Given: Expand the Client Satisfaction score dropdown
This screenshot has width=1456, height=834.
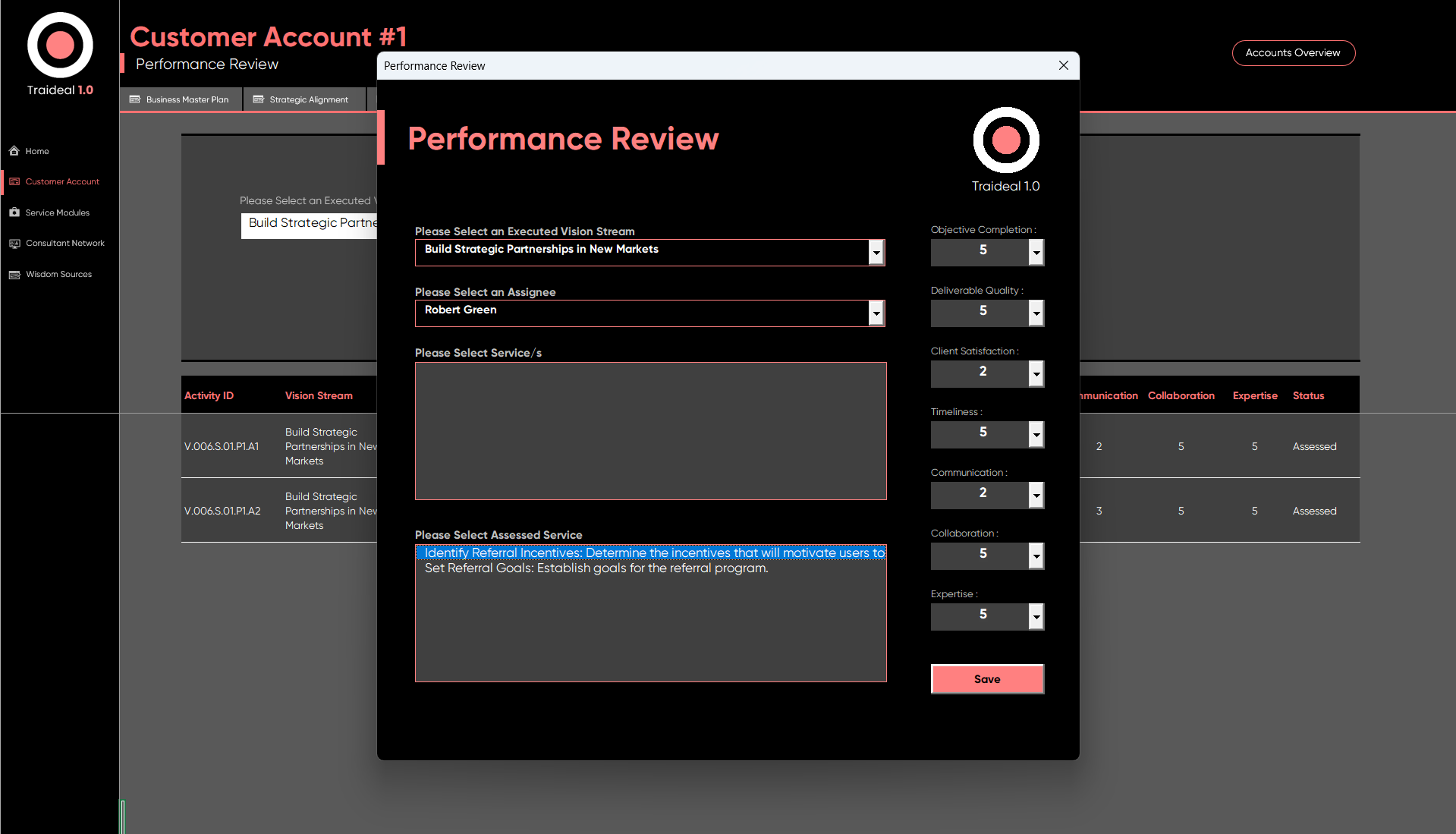Looking at the screenshot, I should (1036, 374).
